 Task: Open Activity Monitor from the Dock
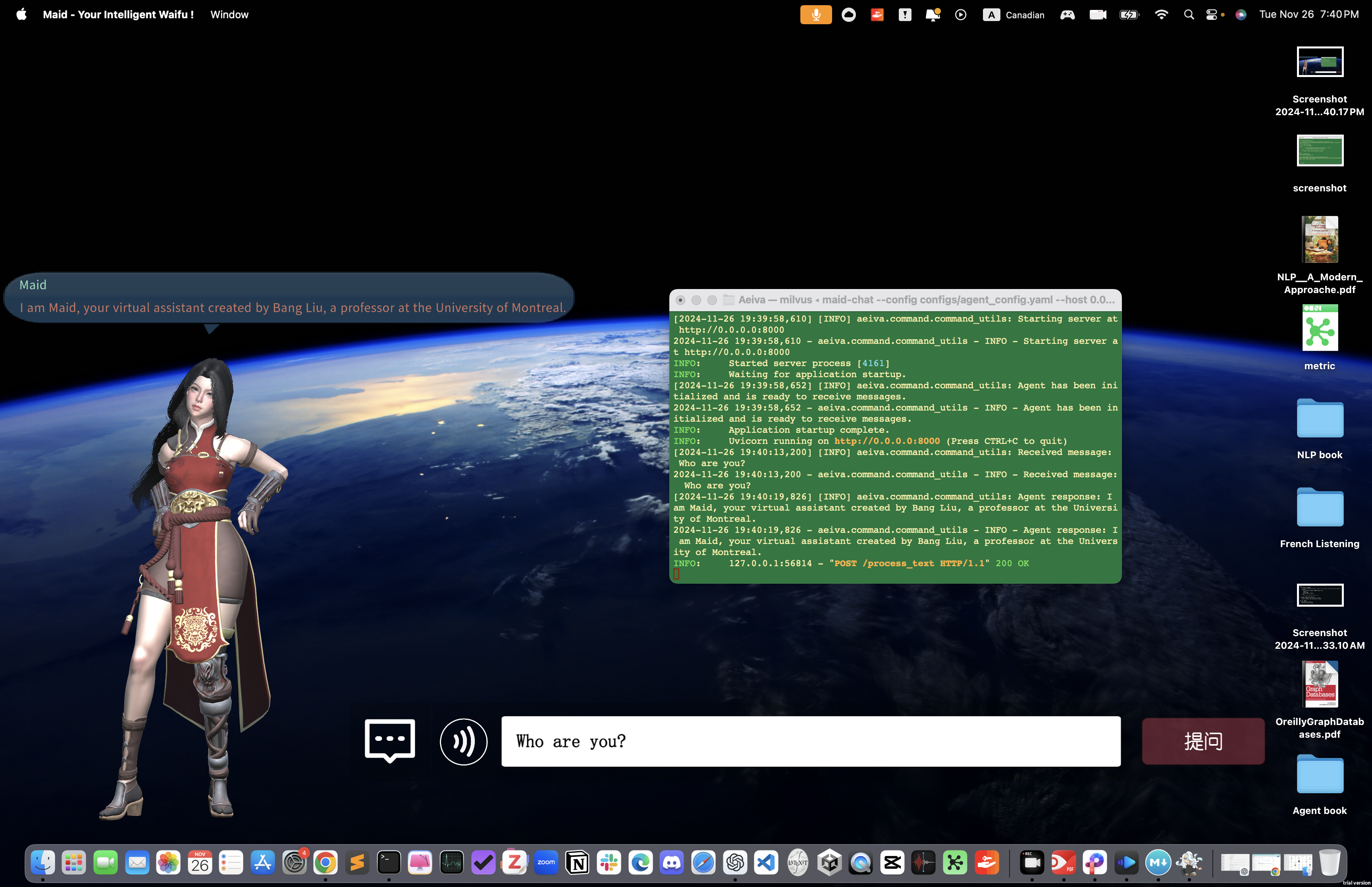coord(451,862)
